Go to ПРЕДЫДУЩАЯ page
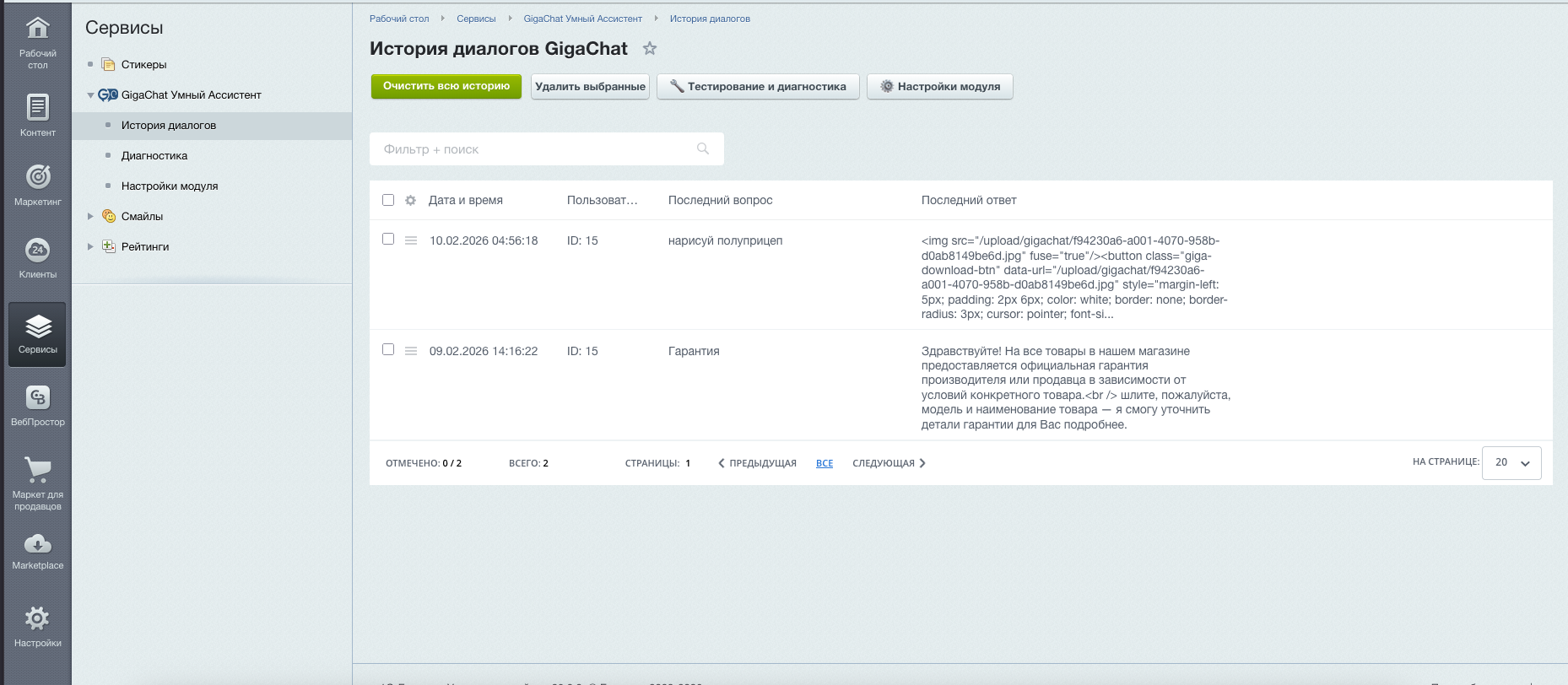 [757, 463]
